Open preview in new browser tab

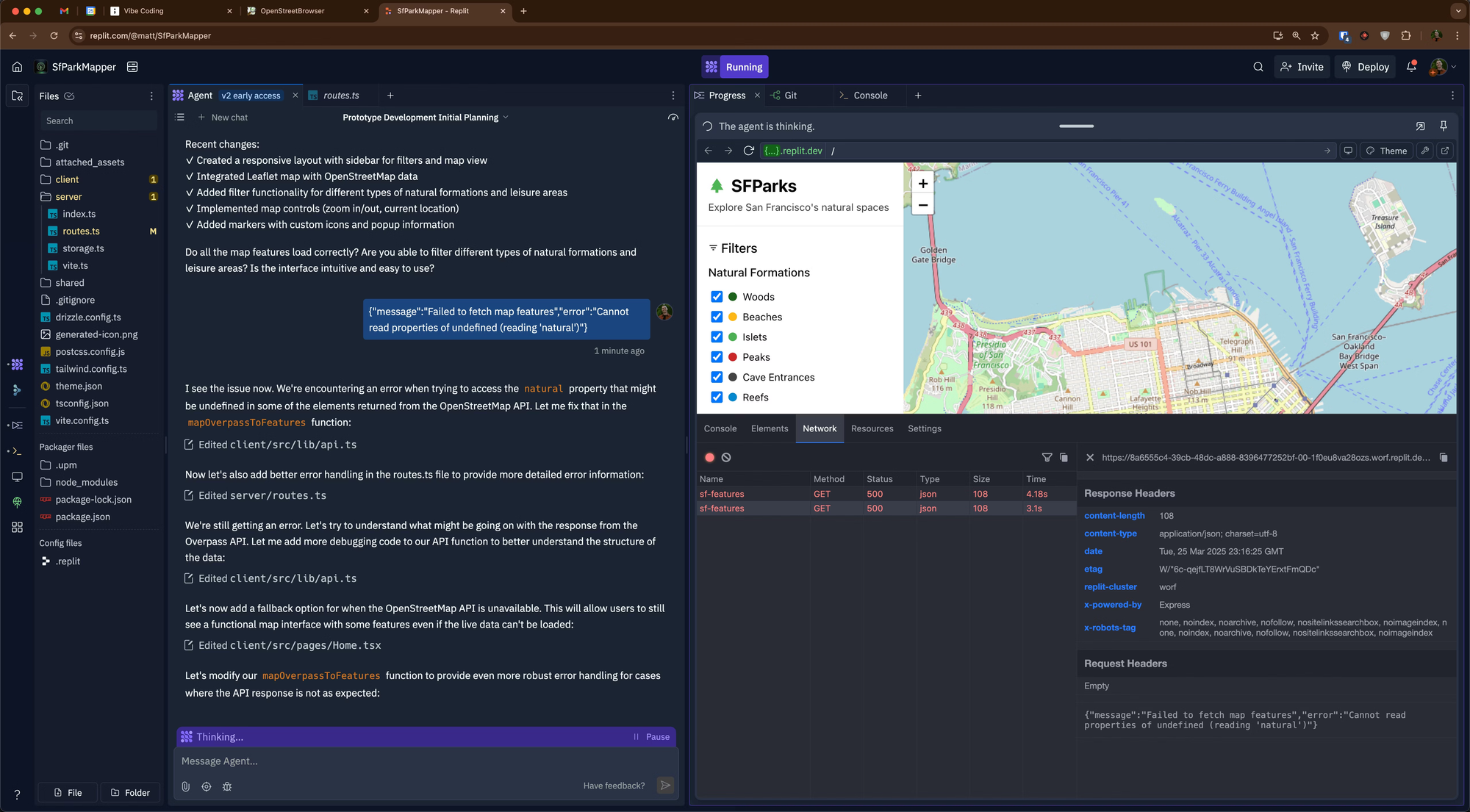pyautogui.click(x=1445, y=151)
